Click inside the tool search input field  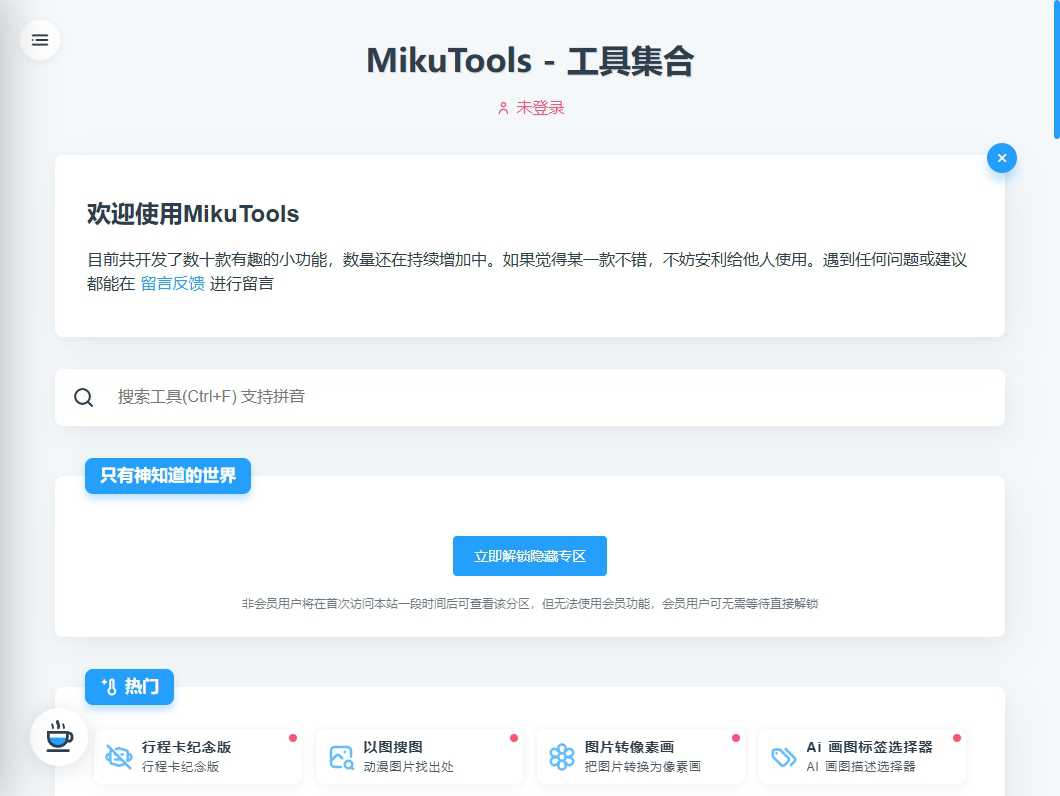point(400,397)
